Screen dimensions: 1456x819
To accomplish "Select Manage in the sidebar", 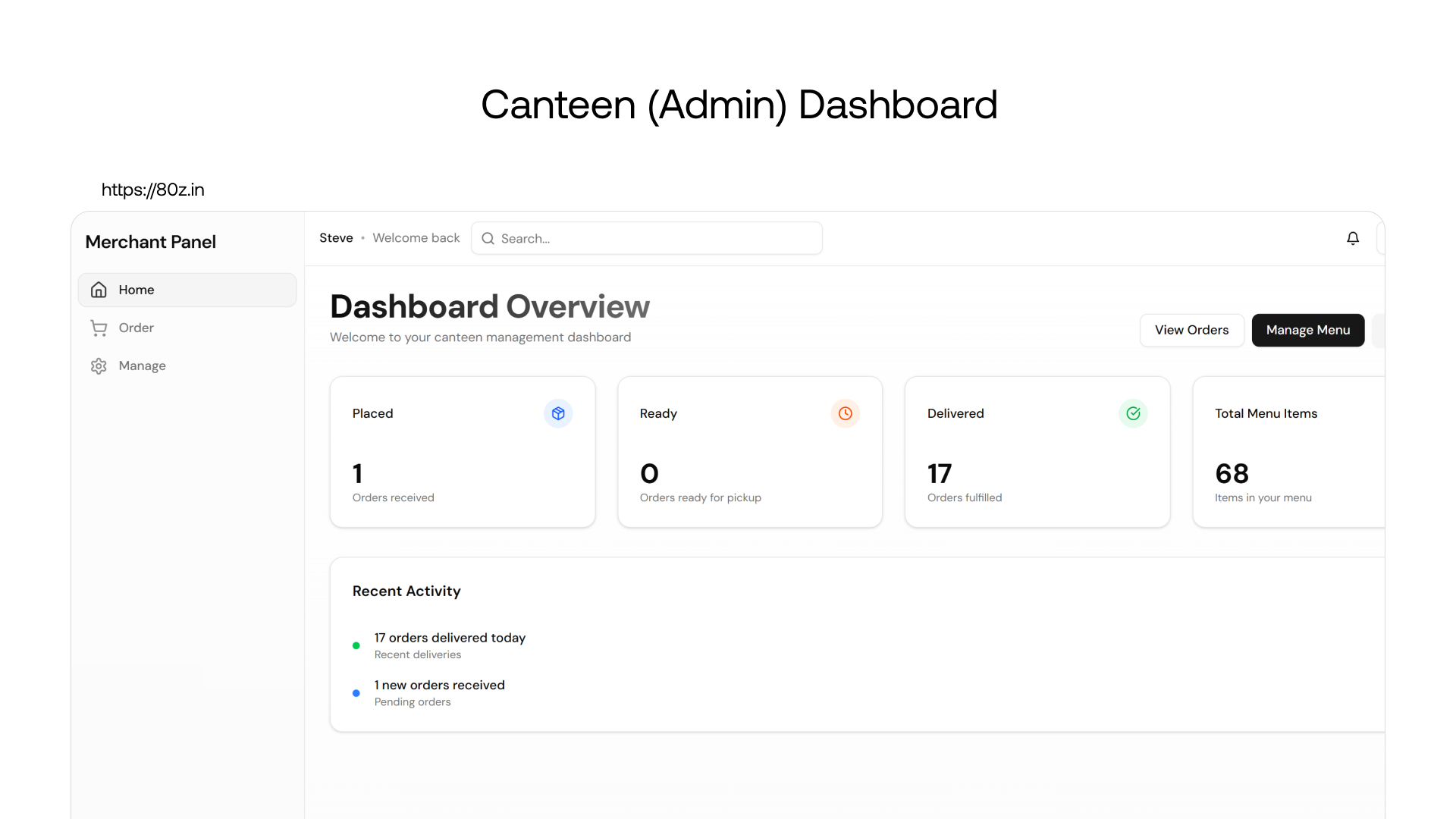I will click(143, 366).
